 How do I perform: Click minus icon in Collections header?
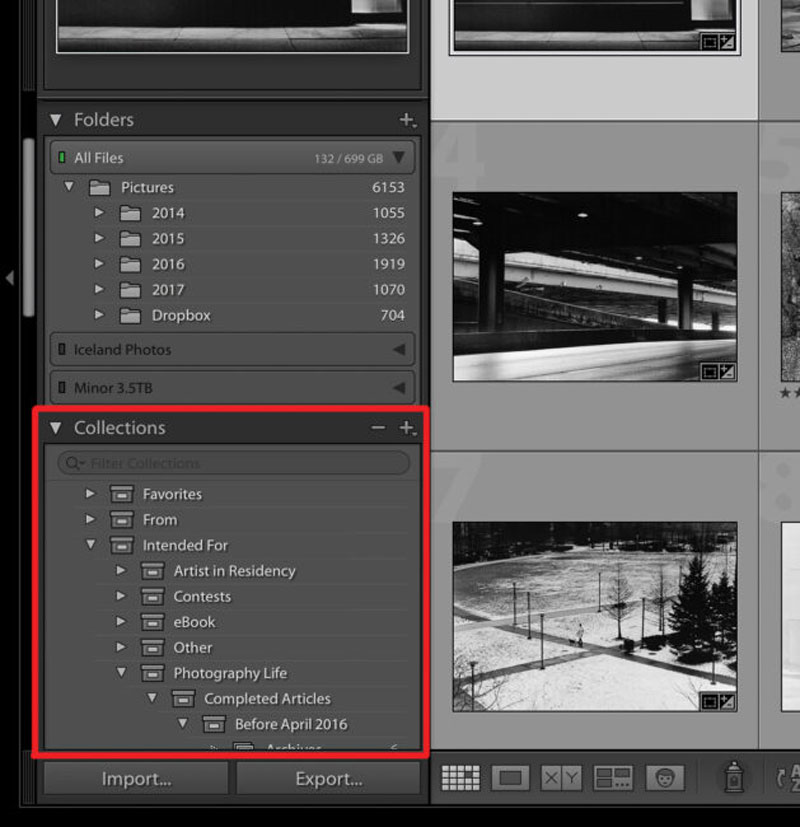click(378, 428)
